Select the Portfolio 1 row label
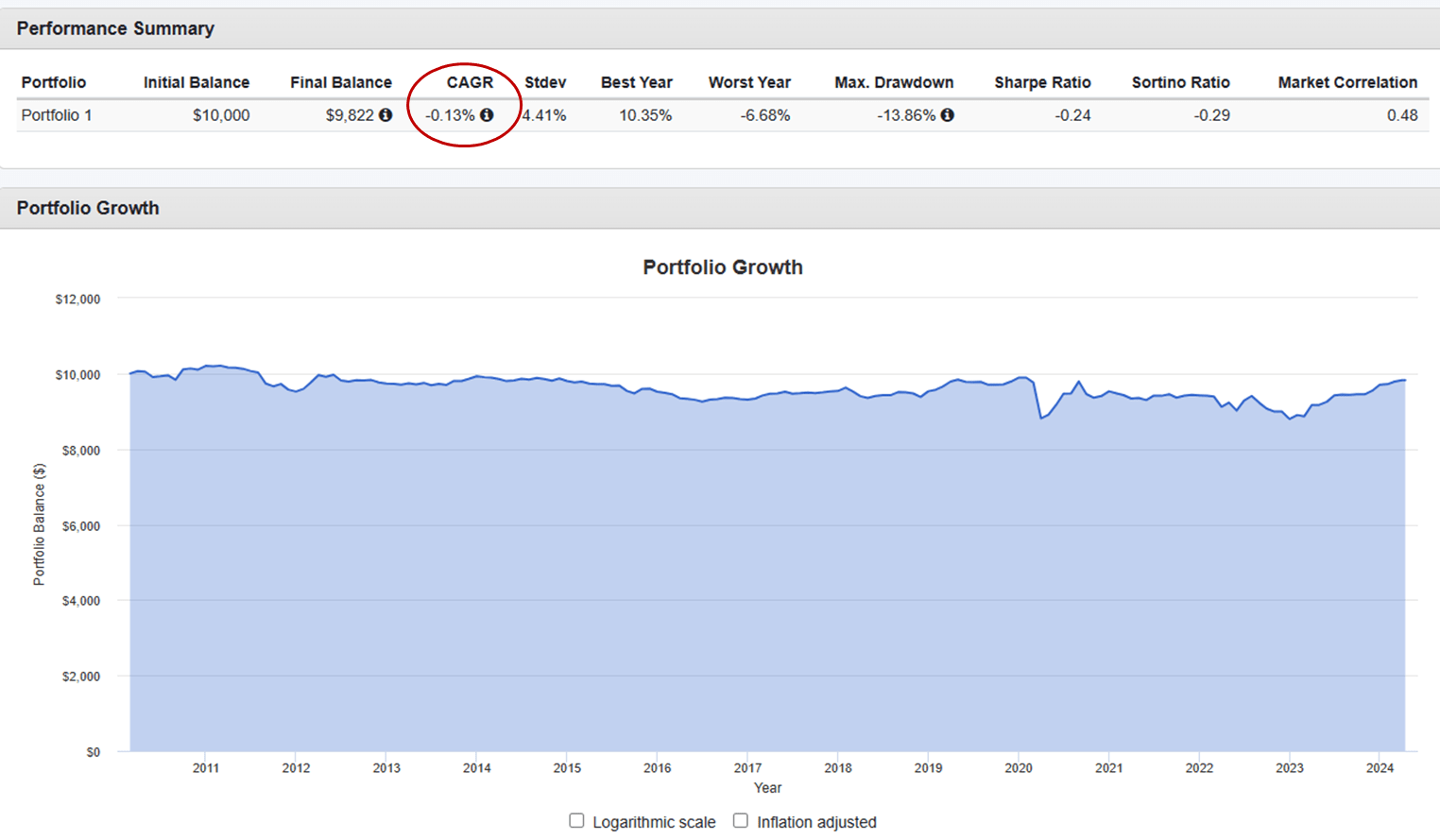Viewport: 1440px width, 840px height. click(56, 114)
